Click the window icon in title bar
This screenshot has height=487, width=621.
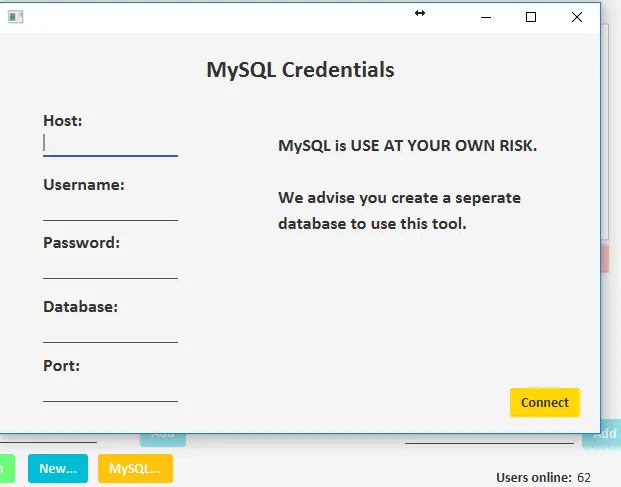pyautogui.click(x=15, y=17)
